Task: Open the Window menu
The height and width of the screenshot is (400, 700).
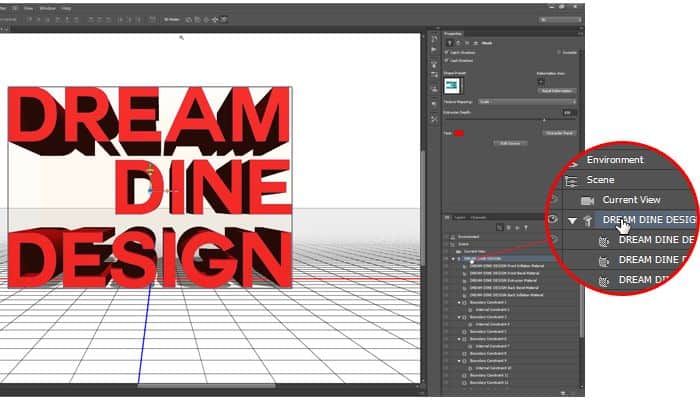Action: tap(48, 8)
